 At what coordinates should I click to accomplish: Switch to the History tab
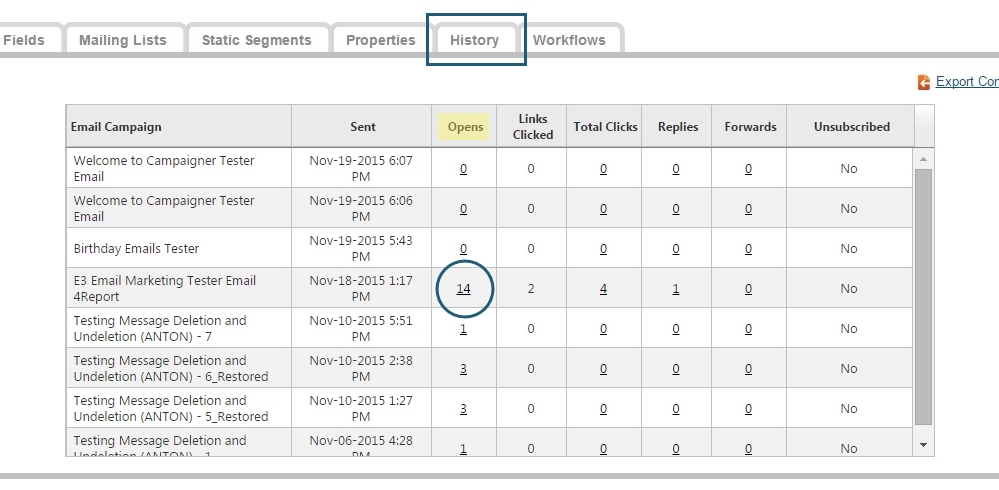tap(474, 40)
